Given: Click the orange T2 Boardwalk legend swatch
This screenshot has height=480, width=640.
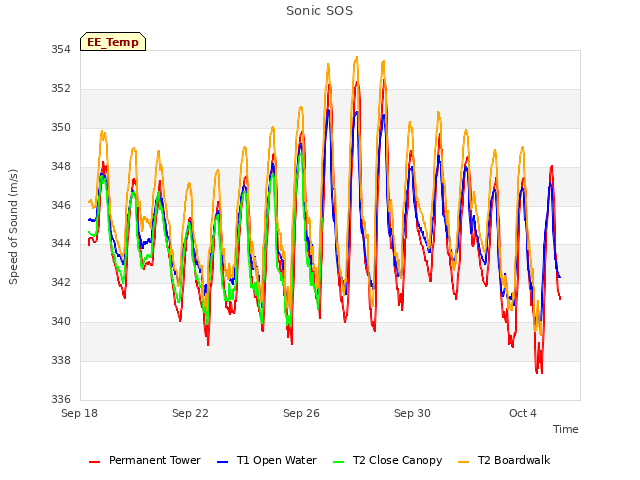Looking at the screenshot, I should pyautogui.click(x=464, y=462).
